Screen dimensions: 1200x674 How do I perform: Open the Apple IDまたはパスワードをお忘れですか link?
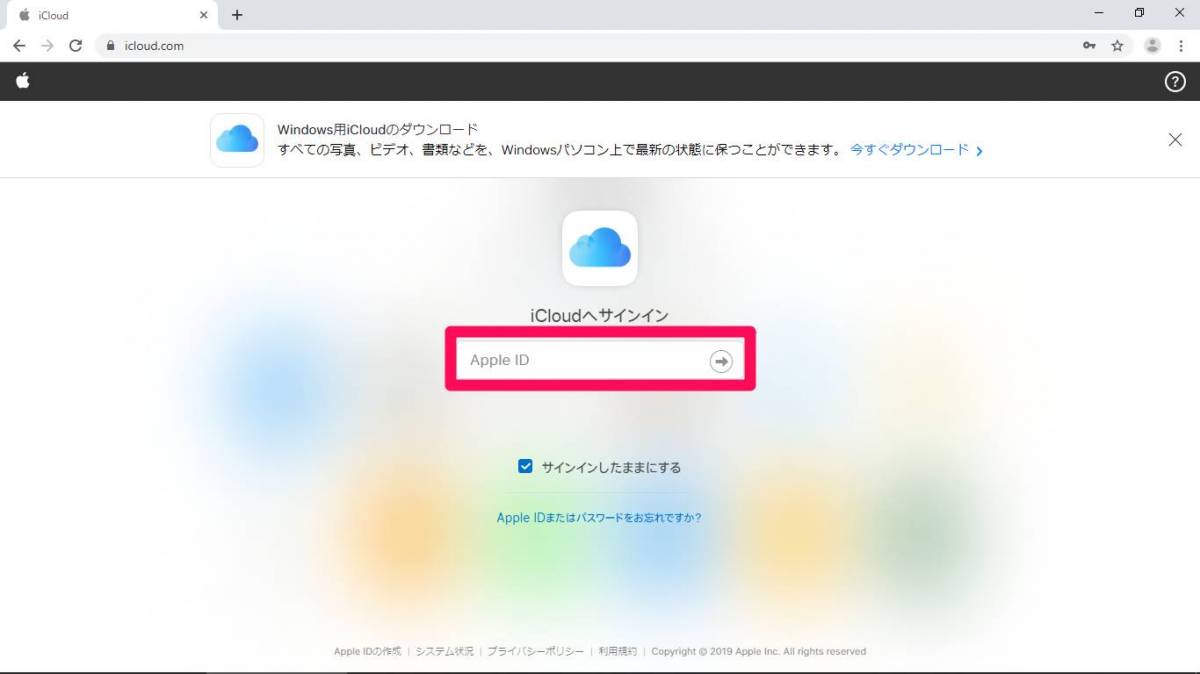(x=598, y=517)
